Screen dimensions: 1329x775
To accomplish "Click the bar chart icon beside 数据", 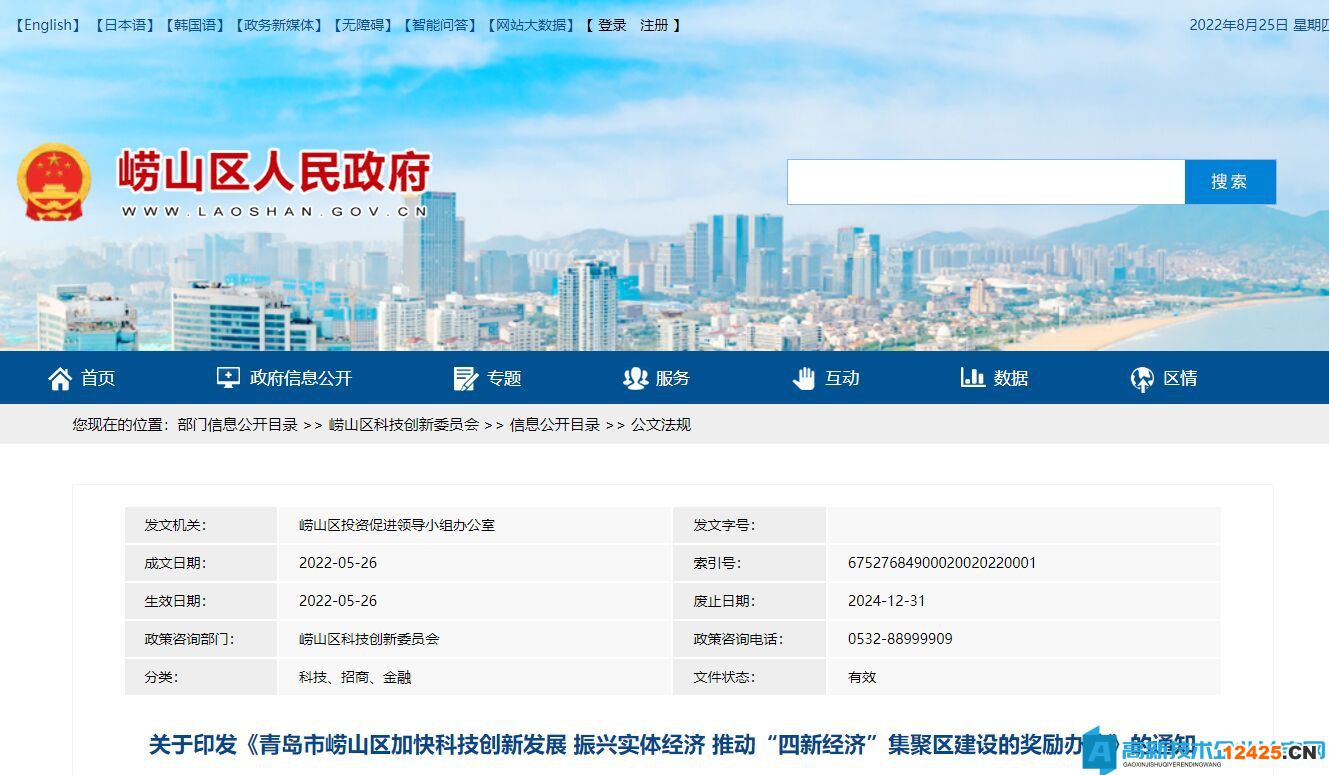I will pos(972,378).
